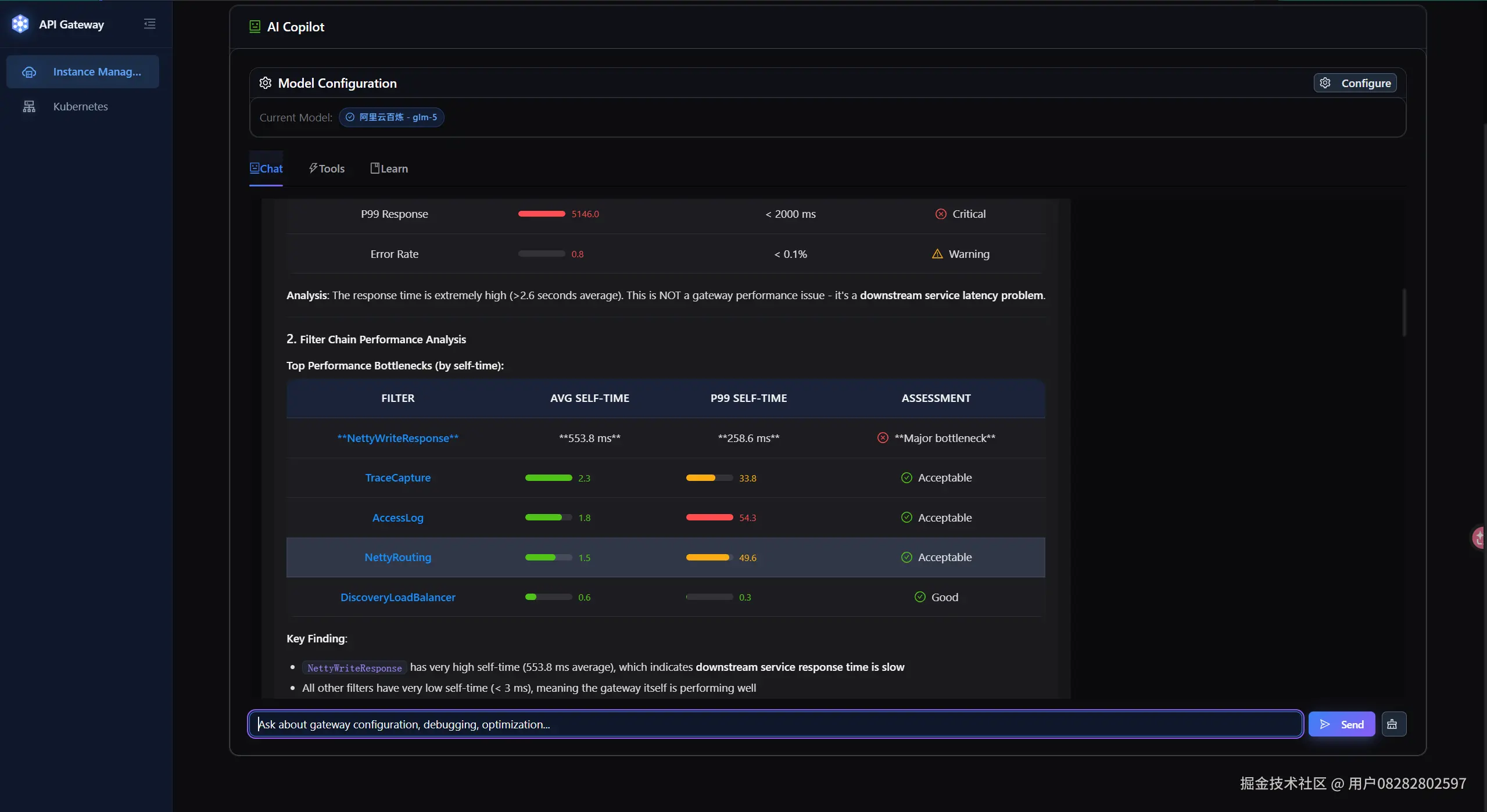
Task: Open the DiscoveryLoadBalancer filter link
Action: [x=398, y=598]
